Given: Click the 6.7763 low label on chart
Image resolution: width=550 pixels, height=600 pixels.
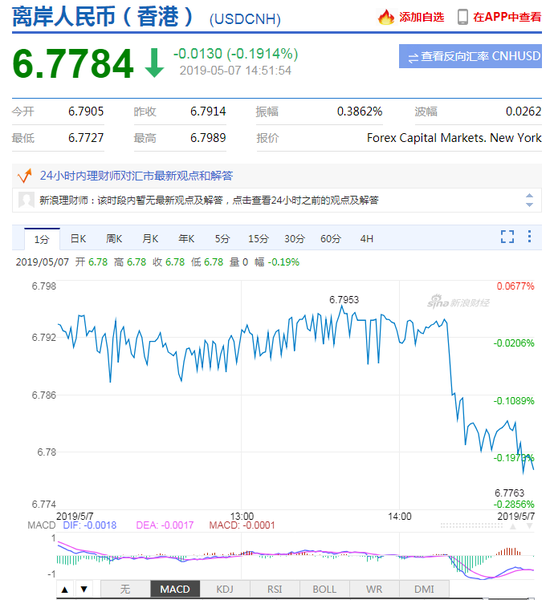Looking at the screenshot, I should point(509,493).
